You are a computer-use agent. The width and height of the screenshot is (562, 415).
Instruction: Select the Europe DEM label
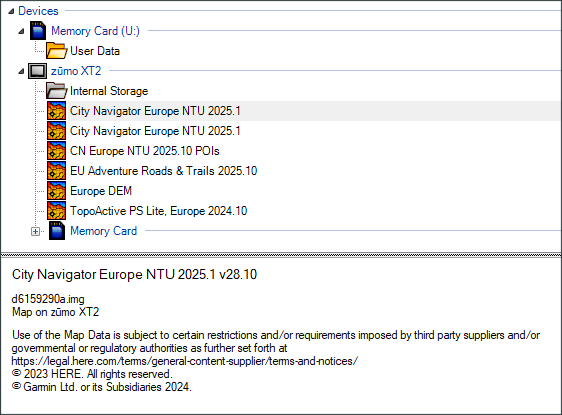click(x=101, y=191)
